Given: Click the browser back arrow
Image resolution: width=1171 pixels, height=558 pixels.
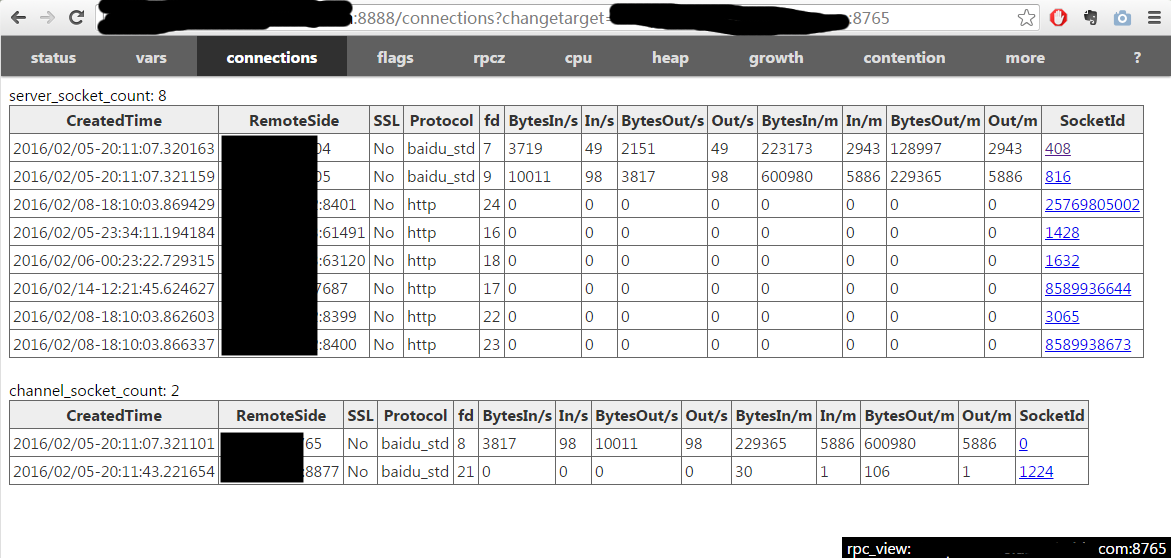Looking at the screenshot, I should pyautogui.click(x=18, y=18).
